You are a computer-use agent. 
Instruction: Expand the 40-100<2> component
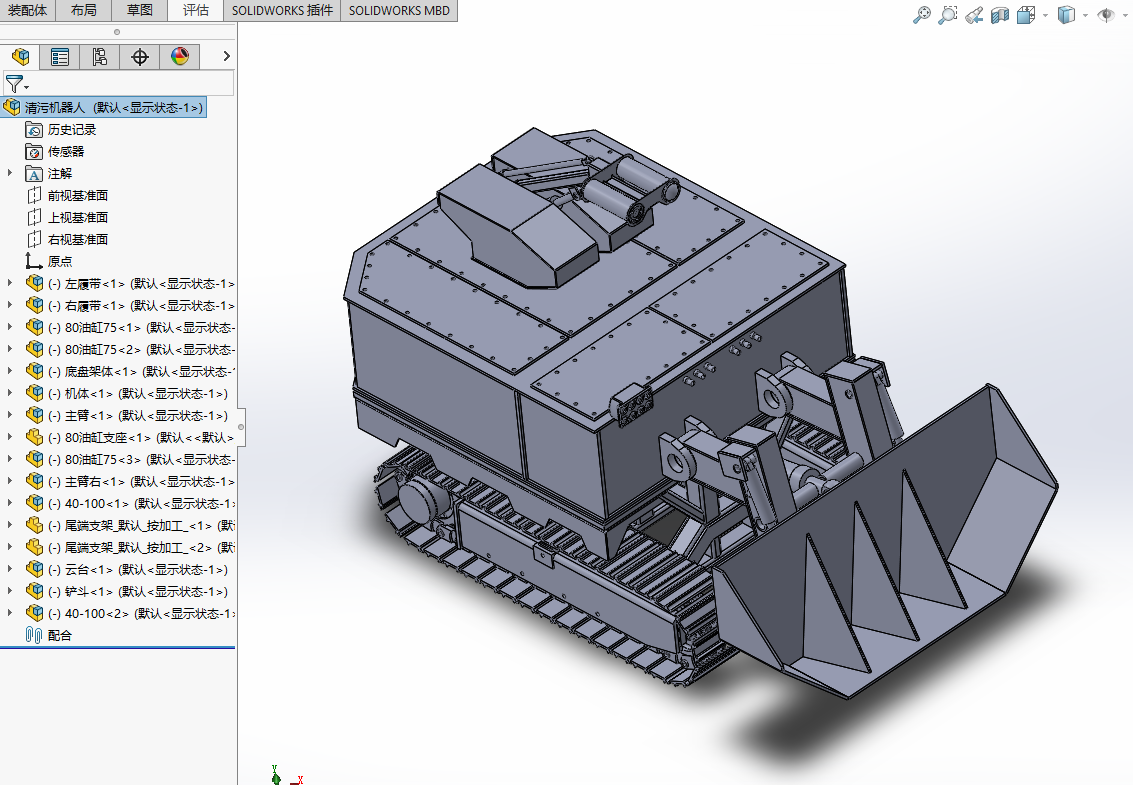click(x=10, y=613)
